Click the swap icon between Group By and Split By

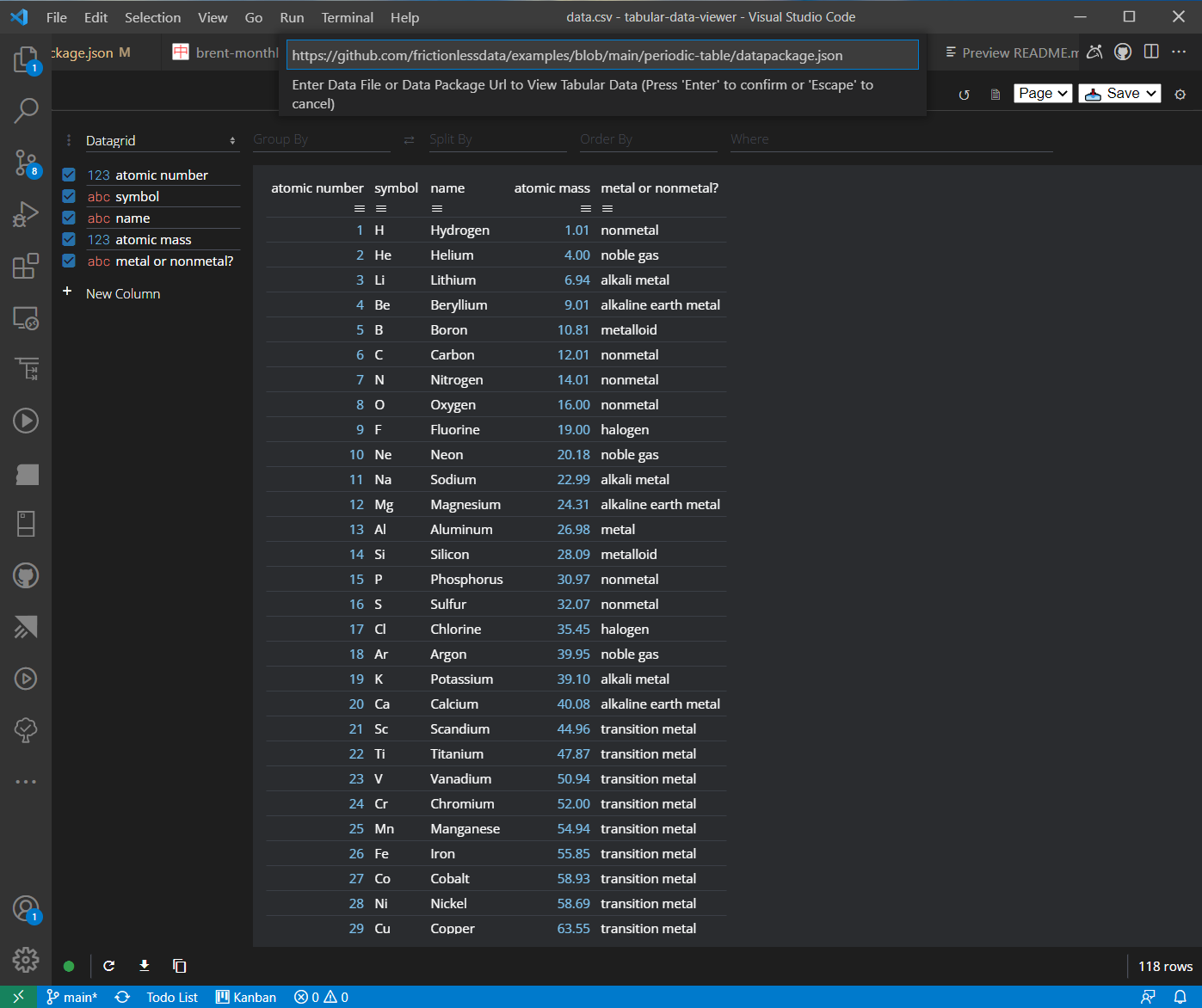(410, 139)
